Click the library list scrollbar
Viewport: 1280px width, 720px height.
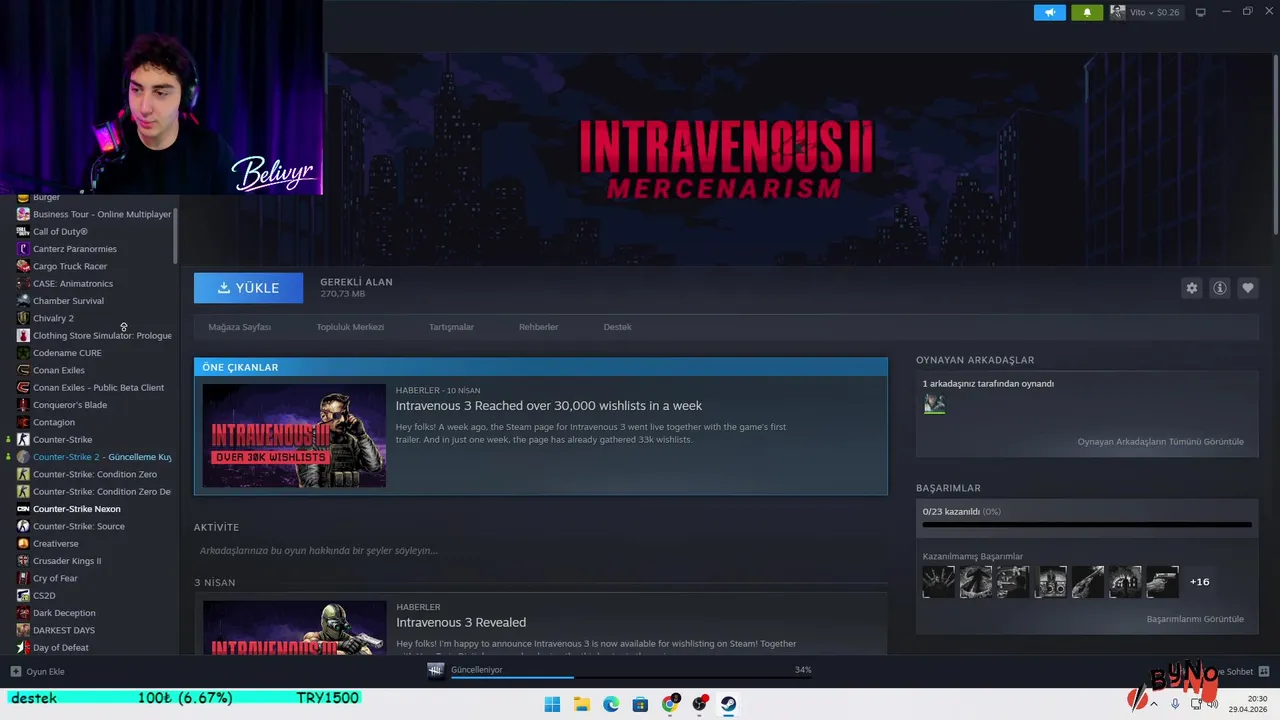tap(176, 236)
